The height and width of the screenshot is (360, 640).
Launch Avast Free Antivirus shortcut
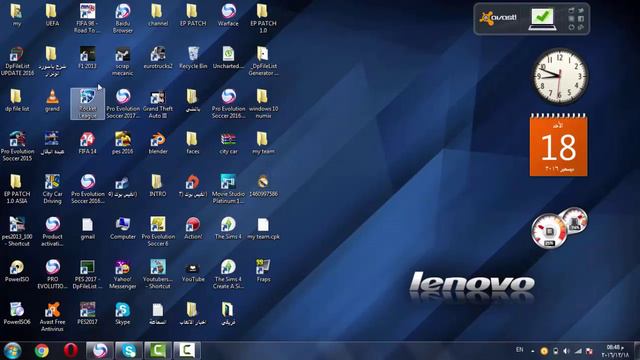[x=52, y=317]
